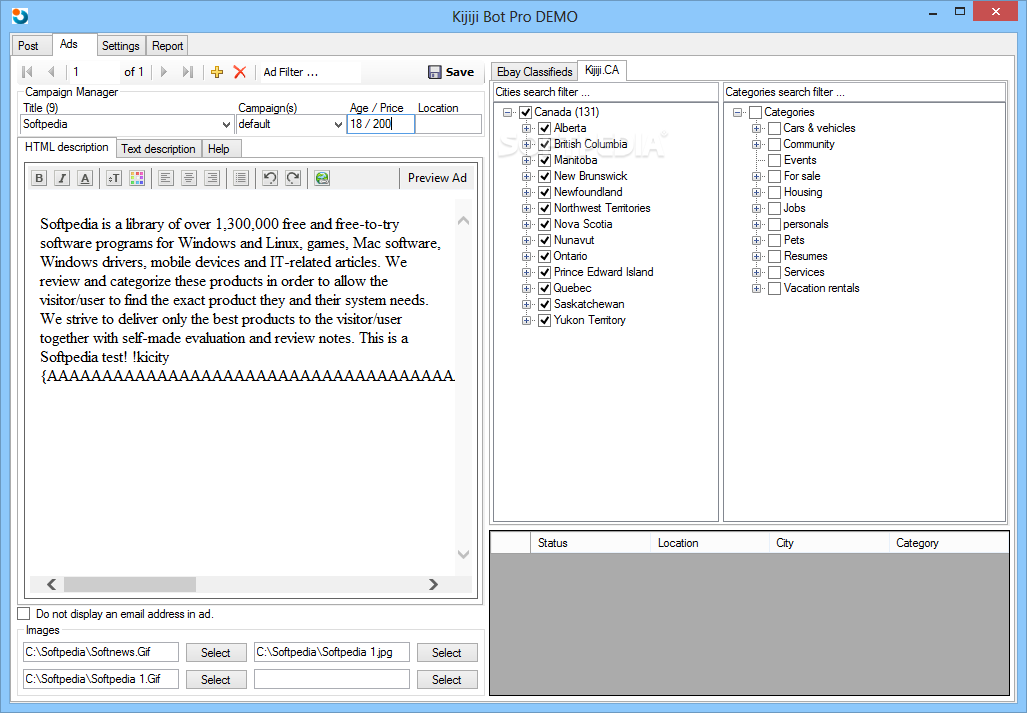Check the Cars & vehicles category

(x=774, y=128)
